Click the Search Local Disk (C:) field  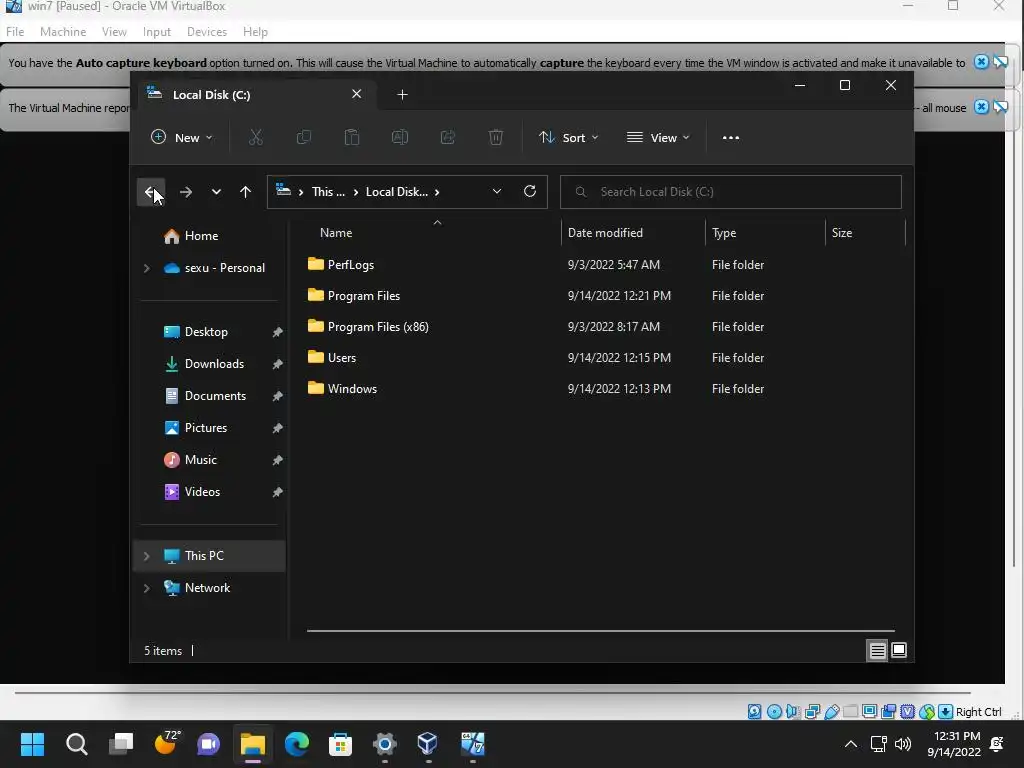(x=731, y=191)
